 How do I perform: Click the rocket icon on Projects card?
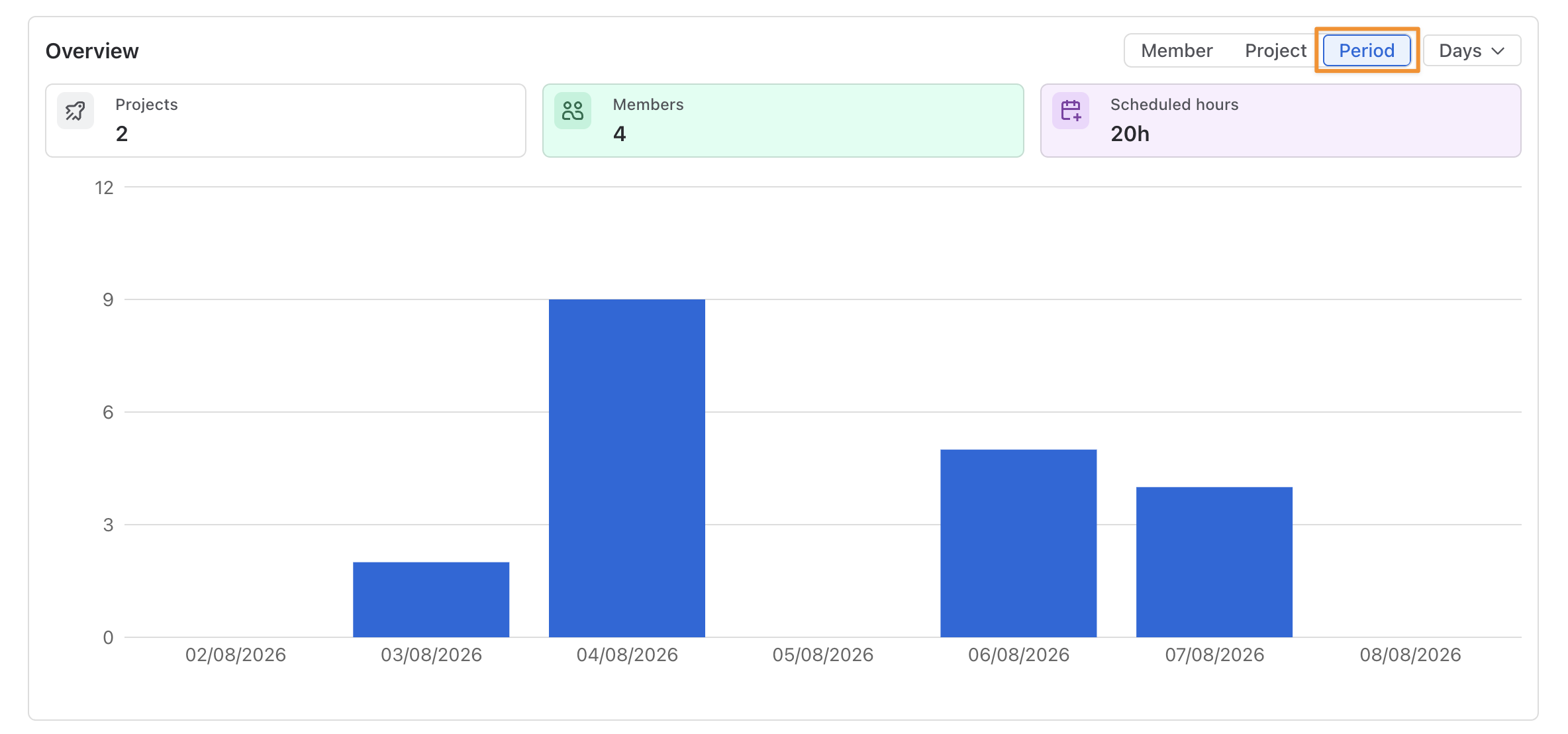pyautogui.click(x=75, y=111)
